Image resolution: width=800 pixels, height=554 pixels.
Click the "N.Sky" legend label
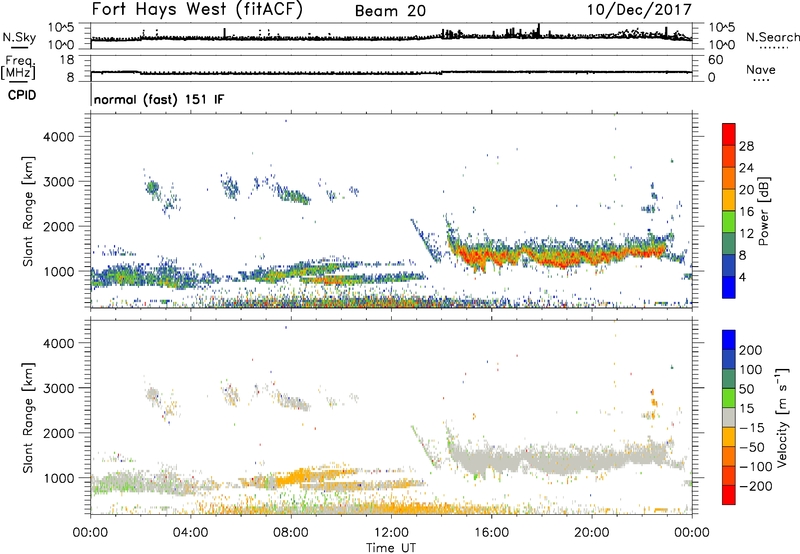[x=19, y=37]
